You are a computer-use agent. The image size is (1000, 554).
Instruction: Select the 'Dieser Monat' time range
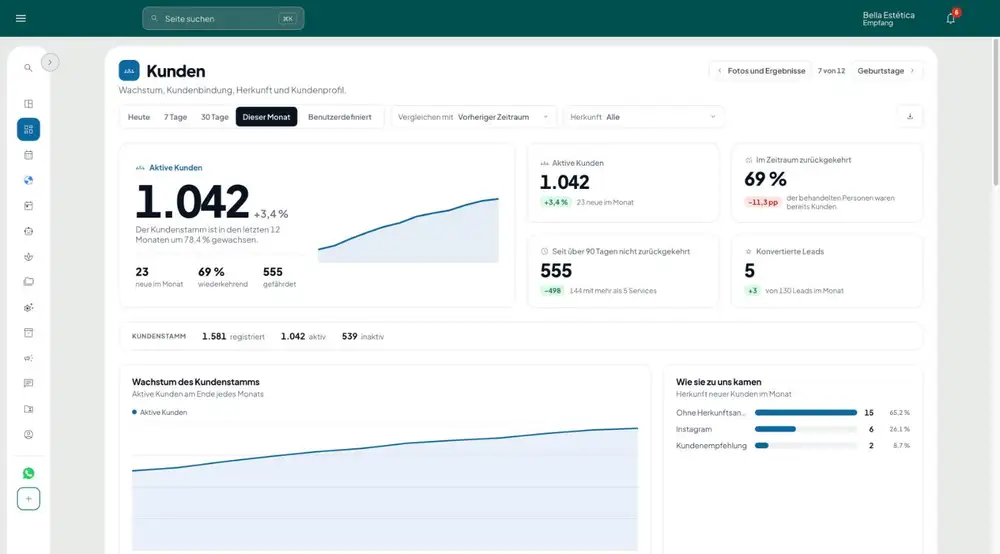[x=266, y=117]
